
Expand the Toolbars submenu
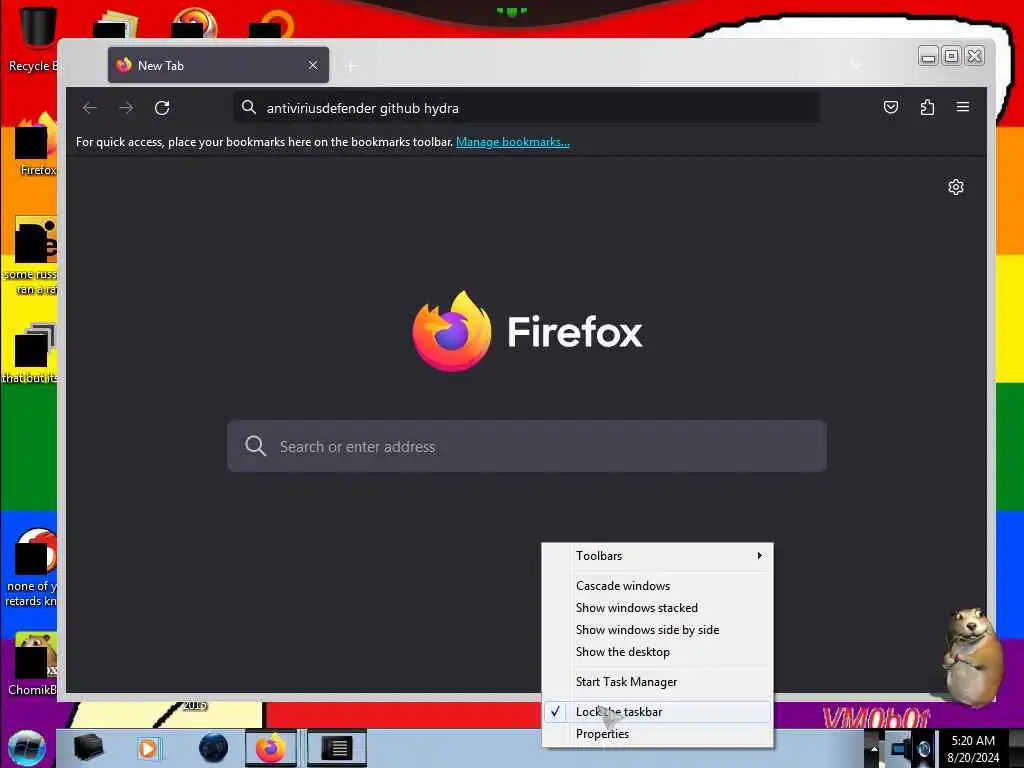coord(658,556)
